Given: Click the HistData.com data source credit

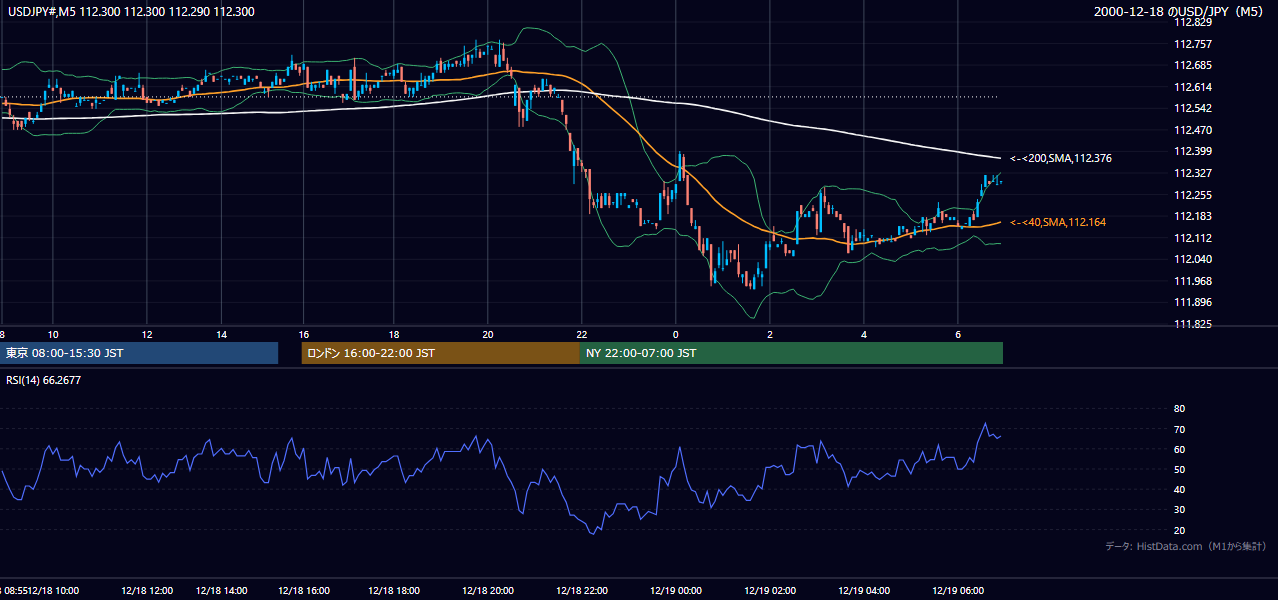Looking at the screenshot, I should pyautogui.click(x=1186, y=546).
